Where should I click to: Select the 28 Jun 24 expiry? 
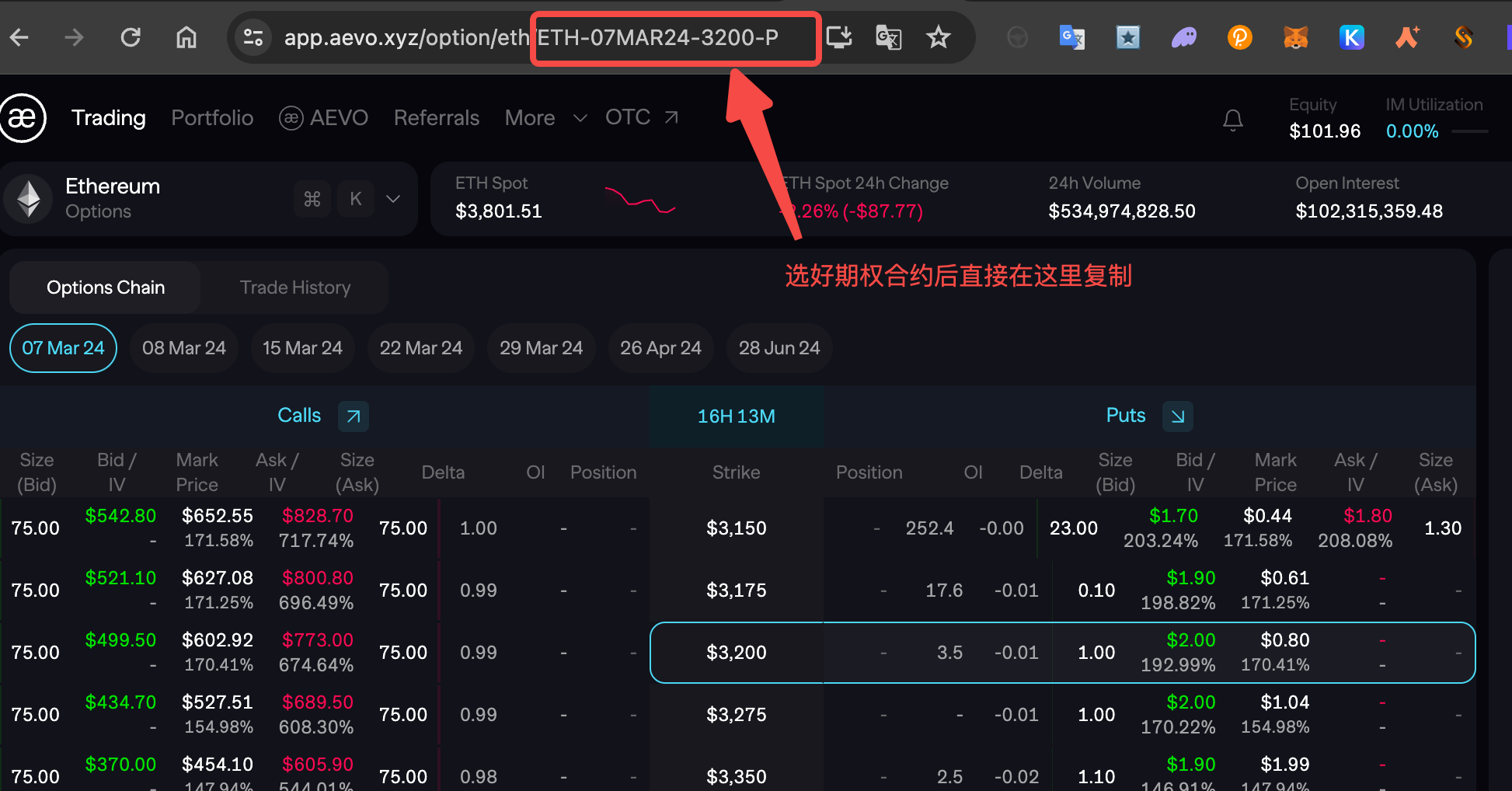pyautogui.click(x=779, y=348)
